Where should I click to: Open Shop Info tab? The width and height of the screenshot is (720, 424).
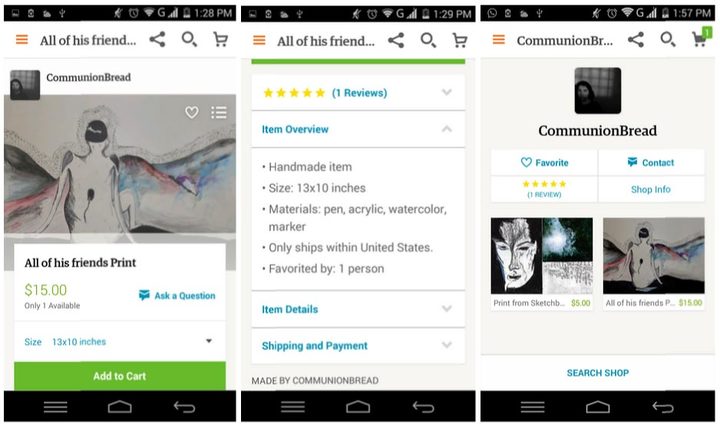pos(651,189)
